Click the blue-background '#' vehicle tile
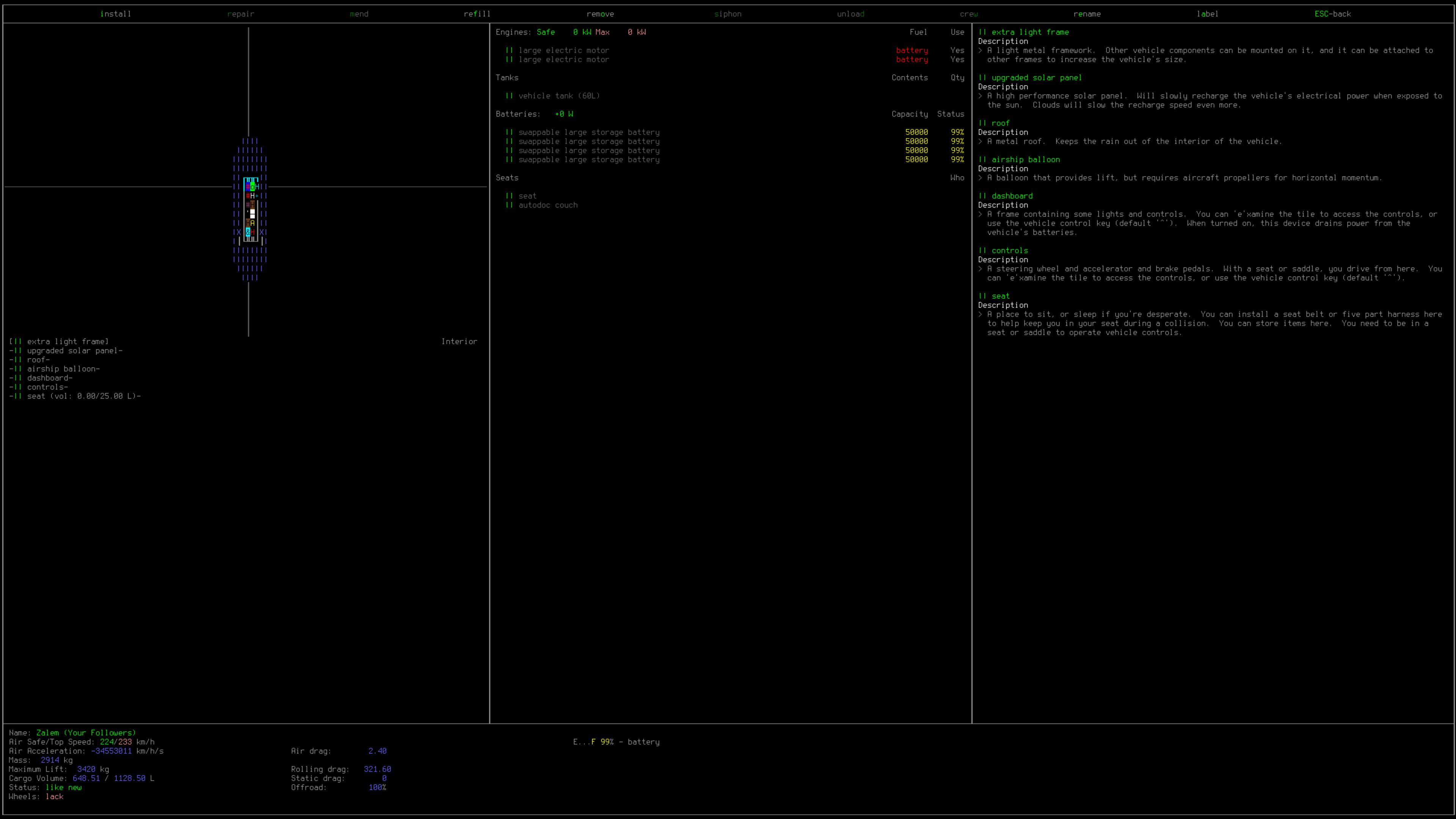The image size is (1456, 819). 248,187
